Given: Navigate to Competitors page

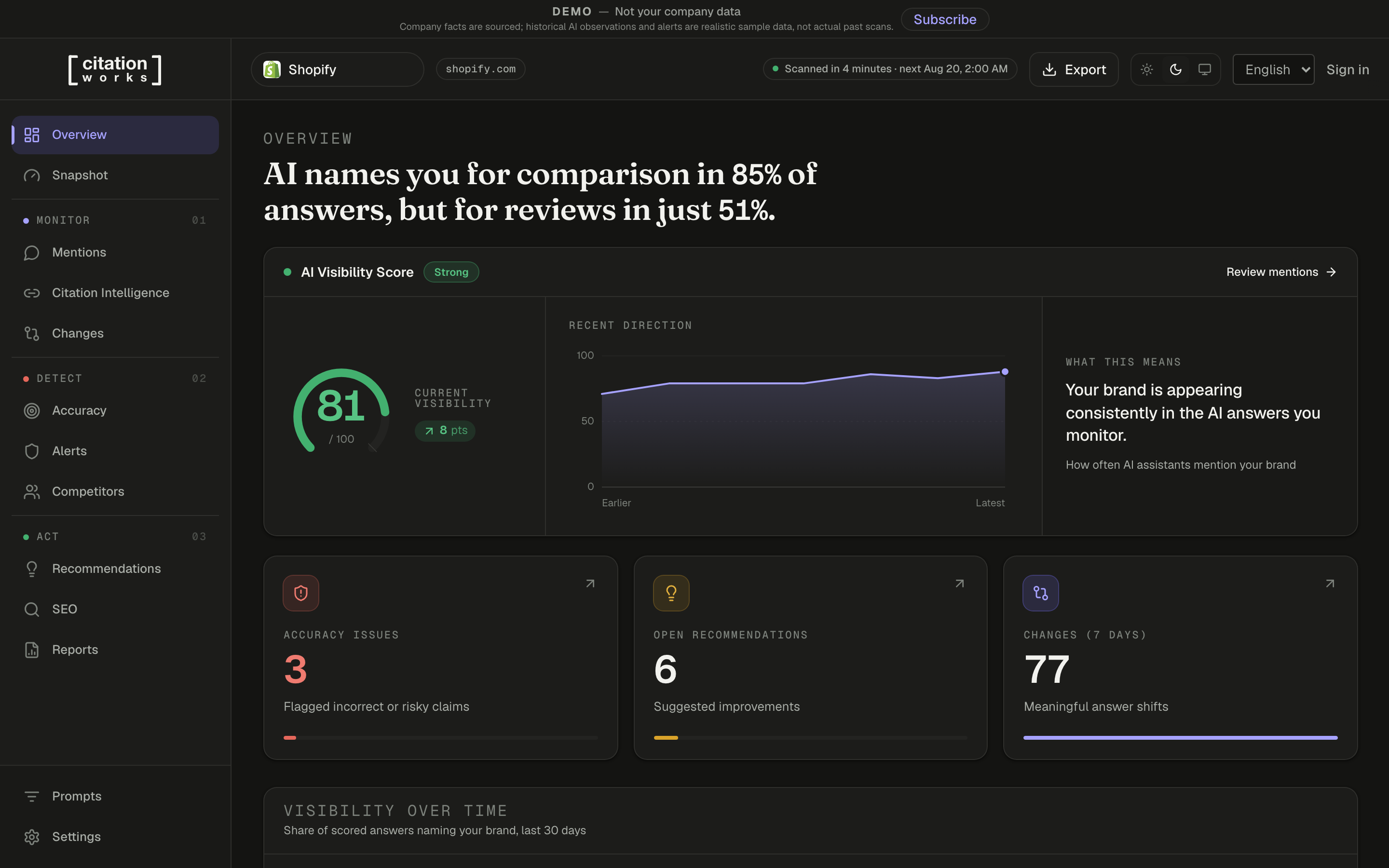Looking at the screenshot, I should coord(115,491).
